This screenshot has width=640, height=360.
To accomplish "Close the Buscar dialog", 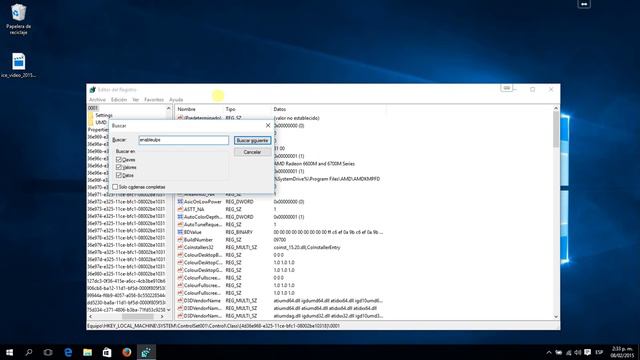I will pyautogui.click(x=268, y=126).
